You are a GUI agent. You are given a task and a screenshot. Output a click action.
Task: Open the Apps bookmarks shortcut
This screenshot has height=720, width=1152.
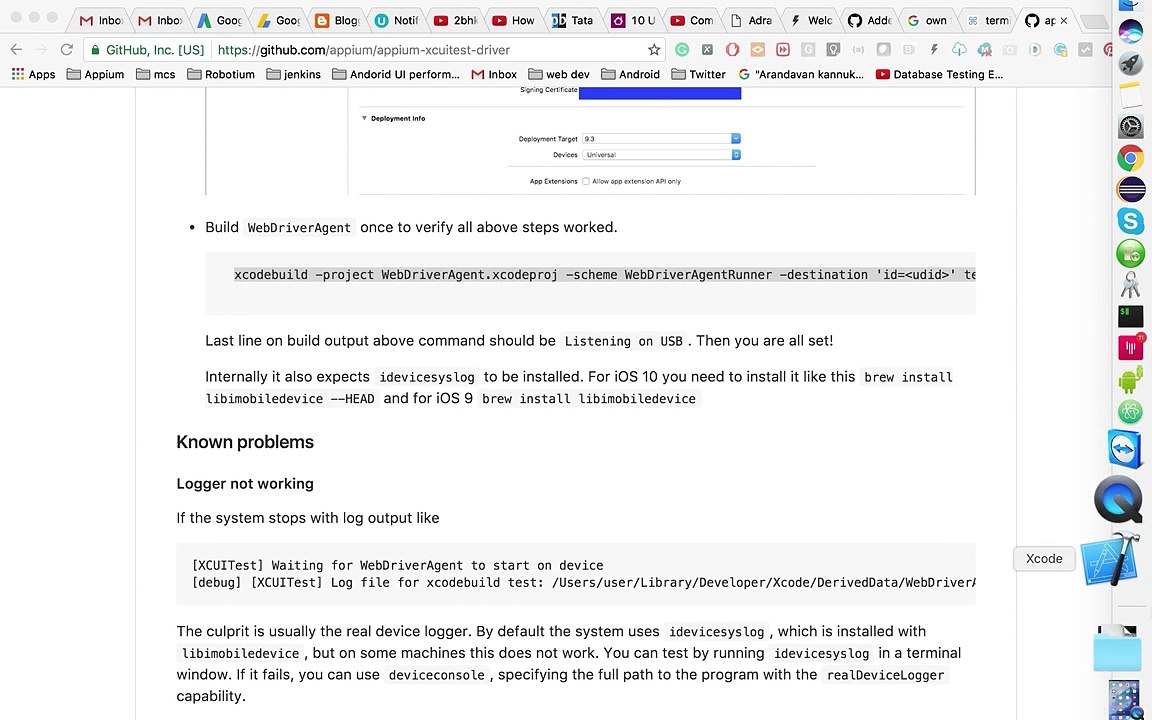(x=33, y=74)
